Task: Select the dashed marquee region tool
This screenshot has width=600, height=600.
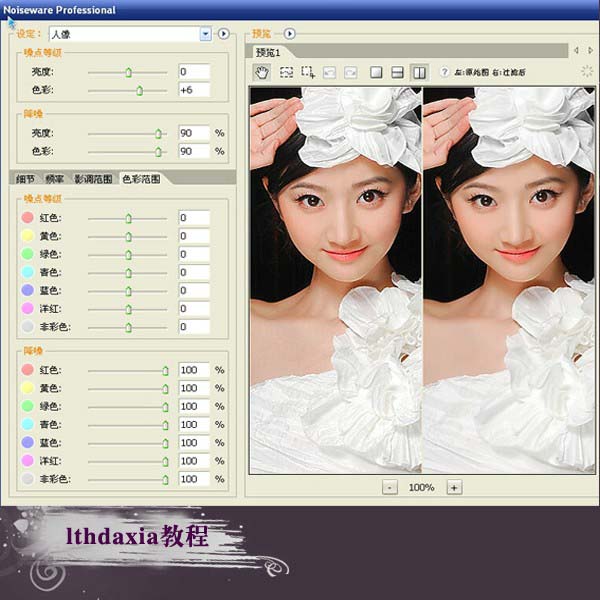Action: pyautogui.click(x=286, y=72)
